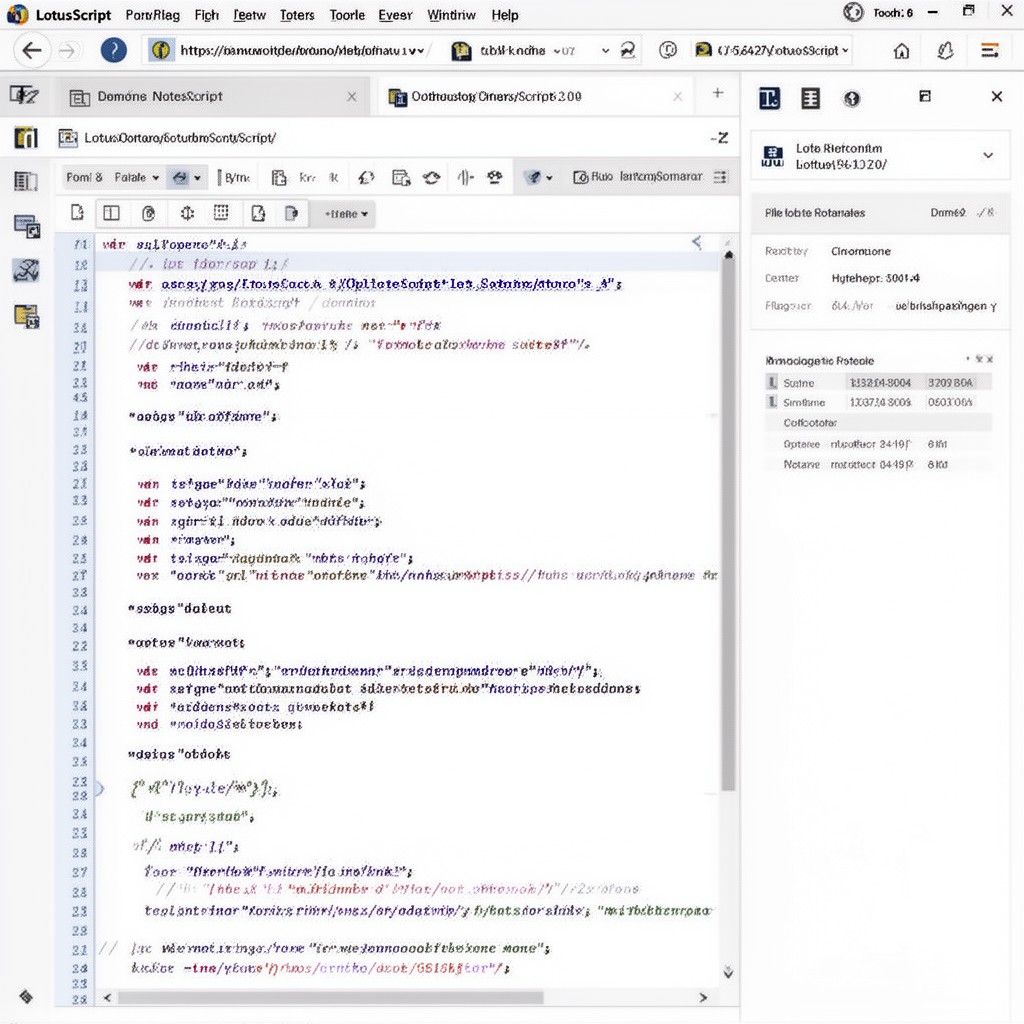Click the copy pages icon in the editor toolbar
The height and width of the screenshot is (1024, 1024).
tap(400, 177)
